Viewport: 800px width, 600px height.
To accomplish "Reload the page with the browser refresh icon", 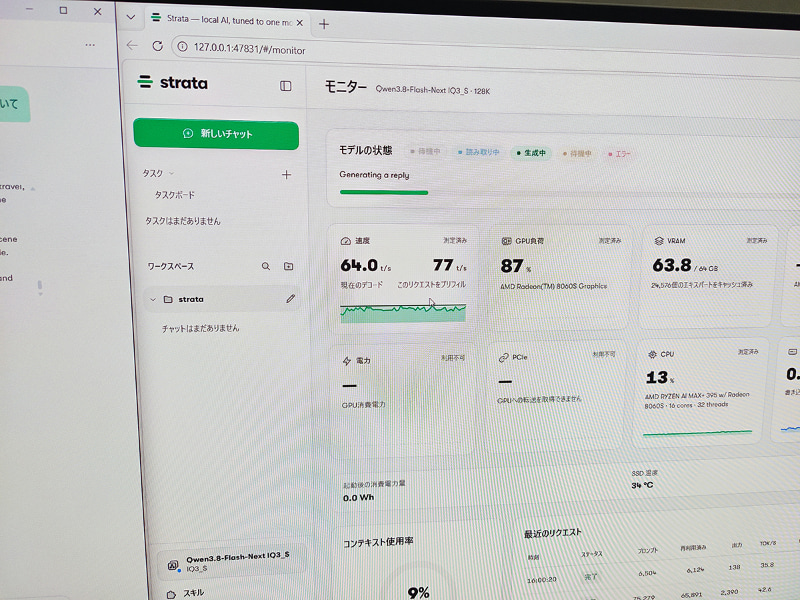I will pos(158,46).
